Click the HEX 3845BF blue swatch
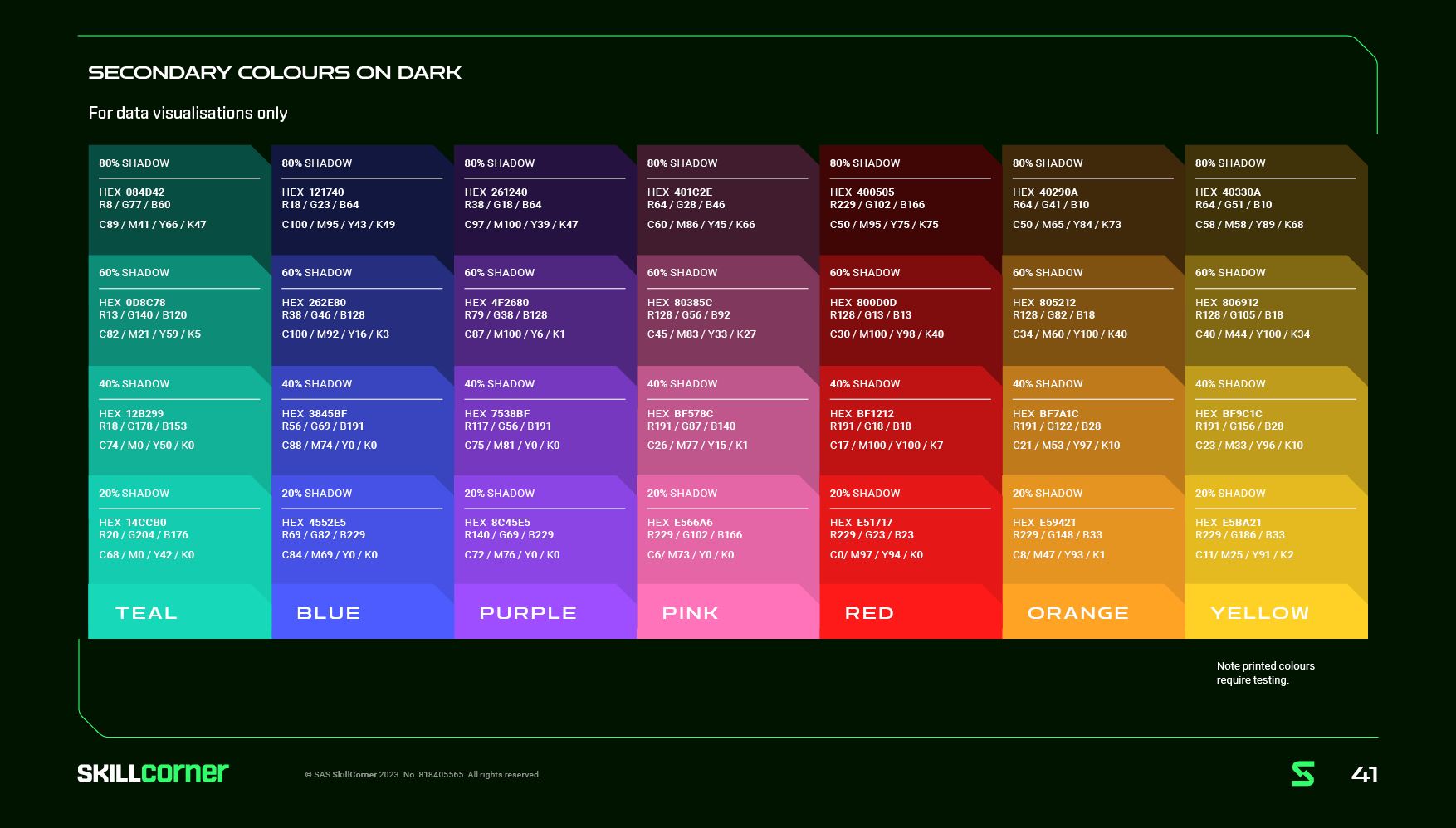Screen dimensions: 1456x828 363,421
